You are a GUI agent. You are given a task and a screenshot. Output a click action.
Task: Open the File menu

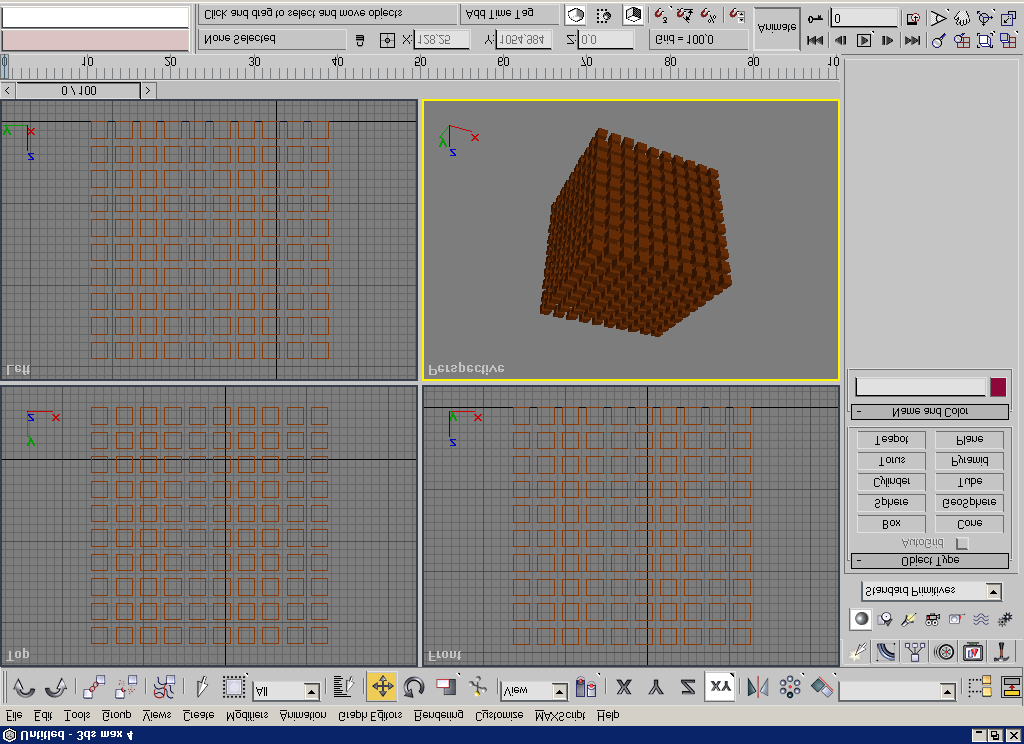pyautogui.click(x=14, y=715)
